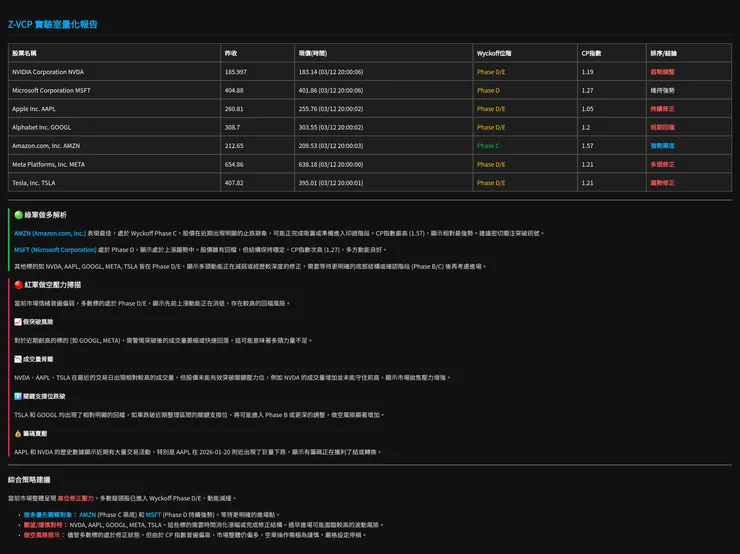740x554 pixels.
Task: Click the CP index value 1.05
Action: pos(587,109)
